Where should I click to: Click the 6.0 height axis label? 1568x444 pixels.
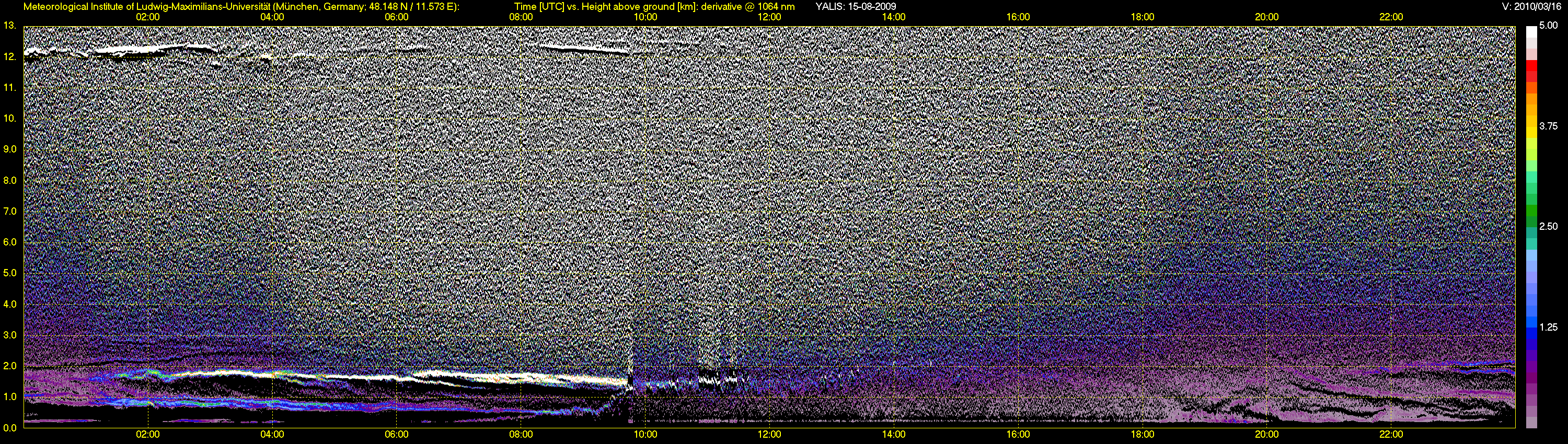pyautogui.click(x=10, y=242)
